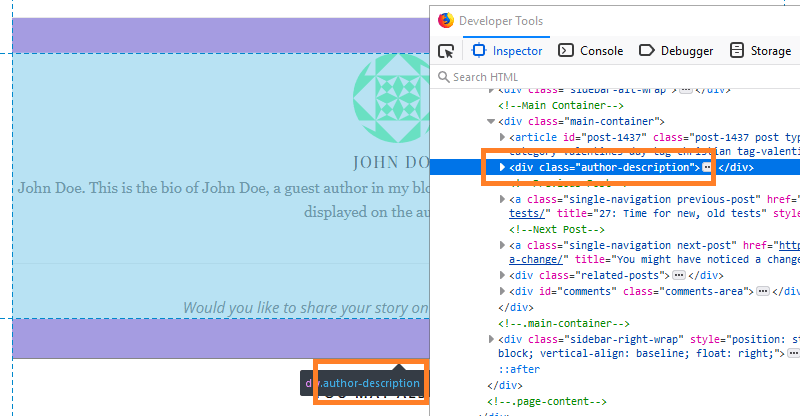
Task: Open the Storage tab
Action: 761,51
